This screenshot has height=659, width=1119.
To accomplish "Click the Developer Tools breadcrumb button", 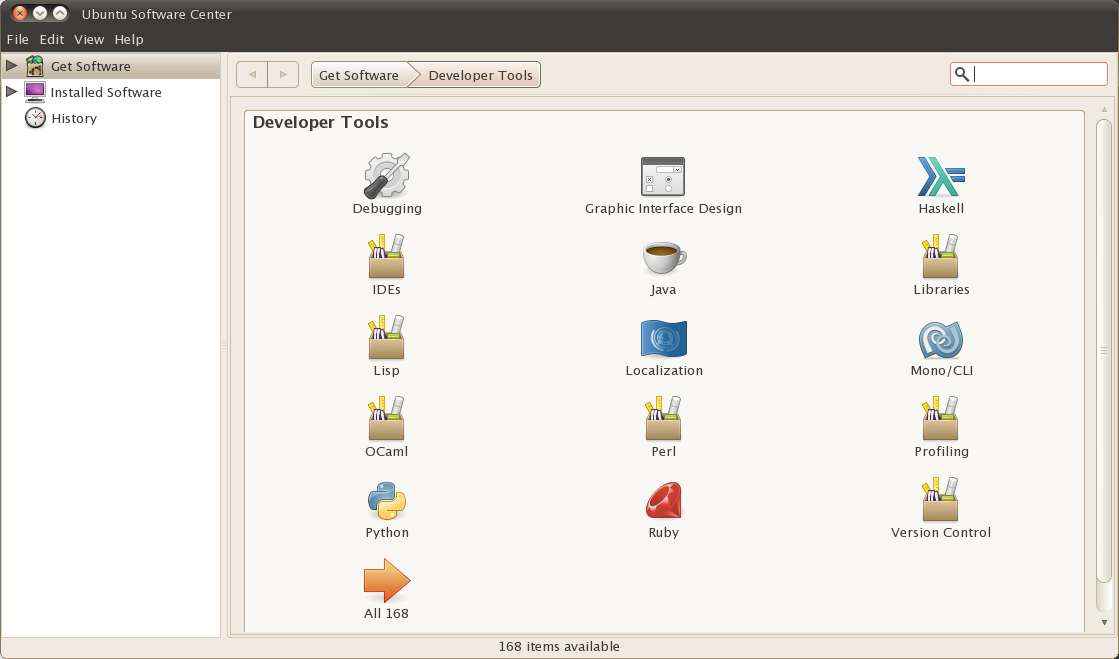I will (x=480, y=75).
